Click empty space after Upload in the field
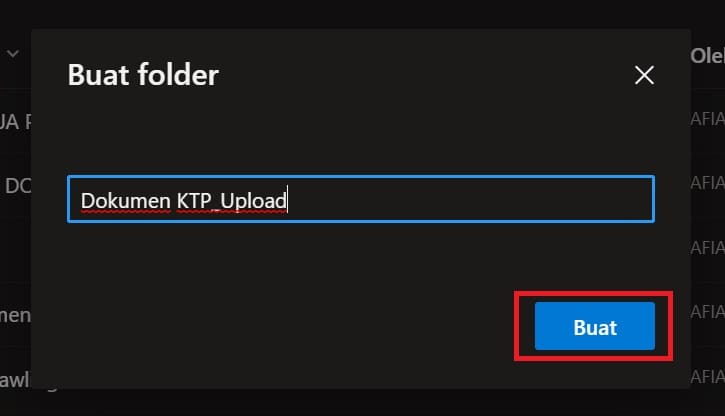 click(x=467, y=199)
